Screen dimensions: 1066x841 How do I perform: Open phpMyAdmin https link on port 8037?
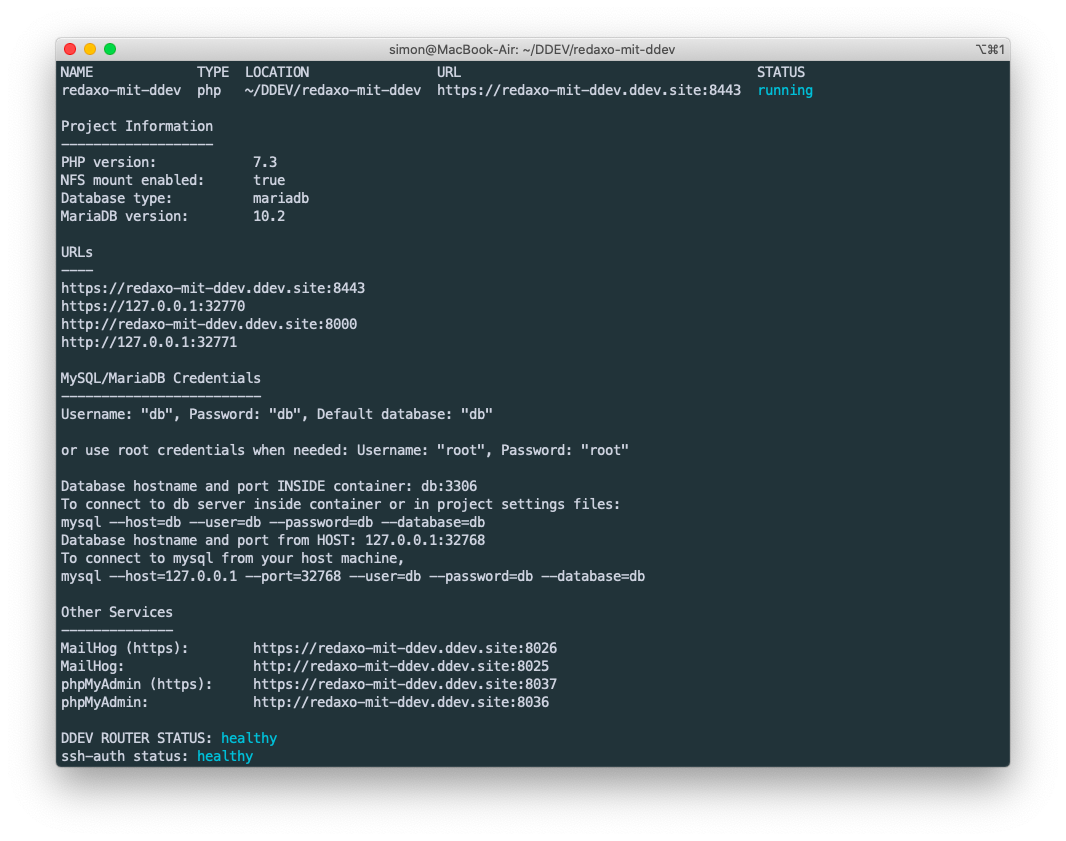(x=405, y=685)
